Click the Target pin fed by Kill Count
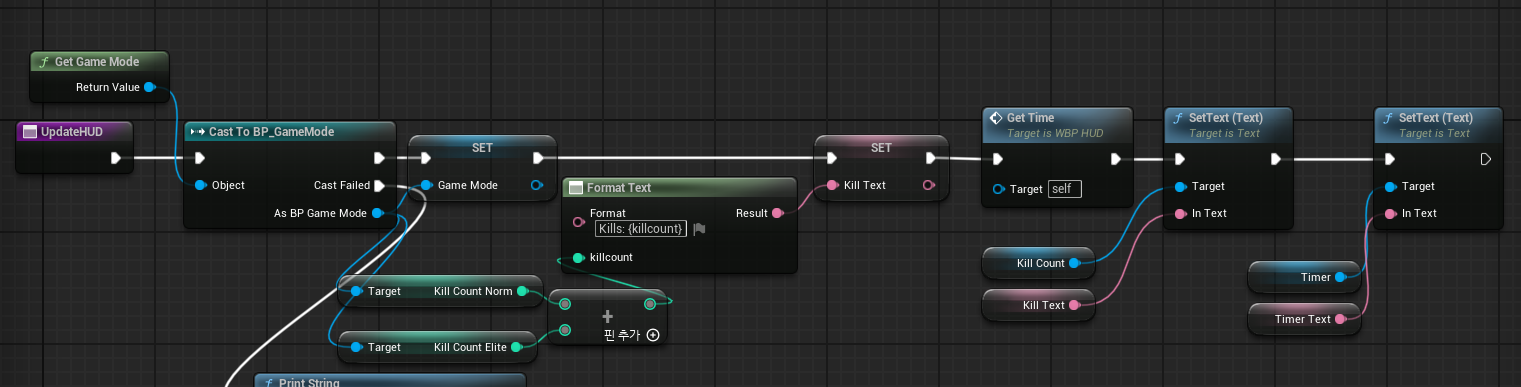The width and height of the screenshot is (1521, 387). pos(1180,186)
